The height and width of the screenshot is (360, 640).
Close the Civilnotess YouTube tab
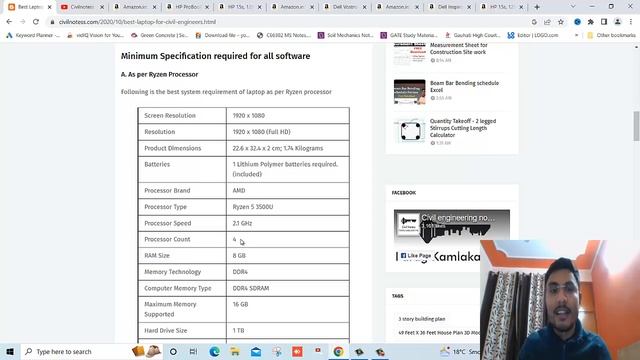pyautogui.click(x=102, y=7)
